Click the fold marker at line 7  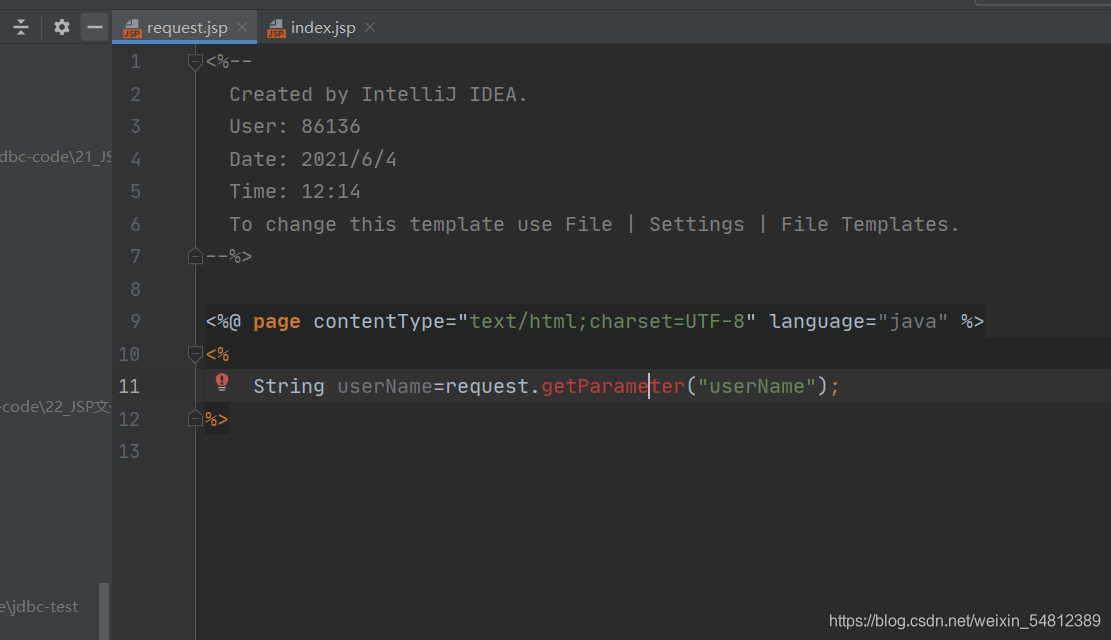coord(194,256)
